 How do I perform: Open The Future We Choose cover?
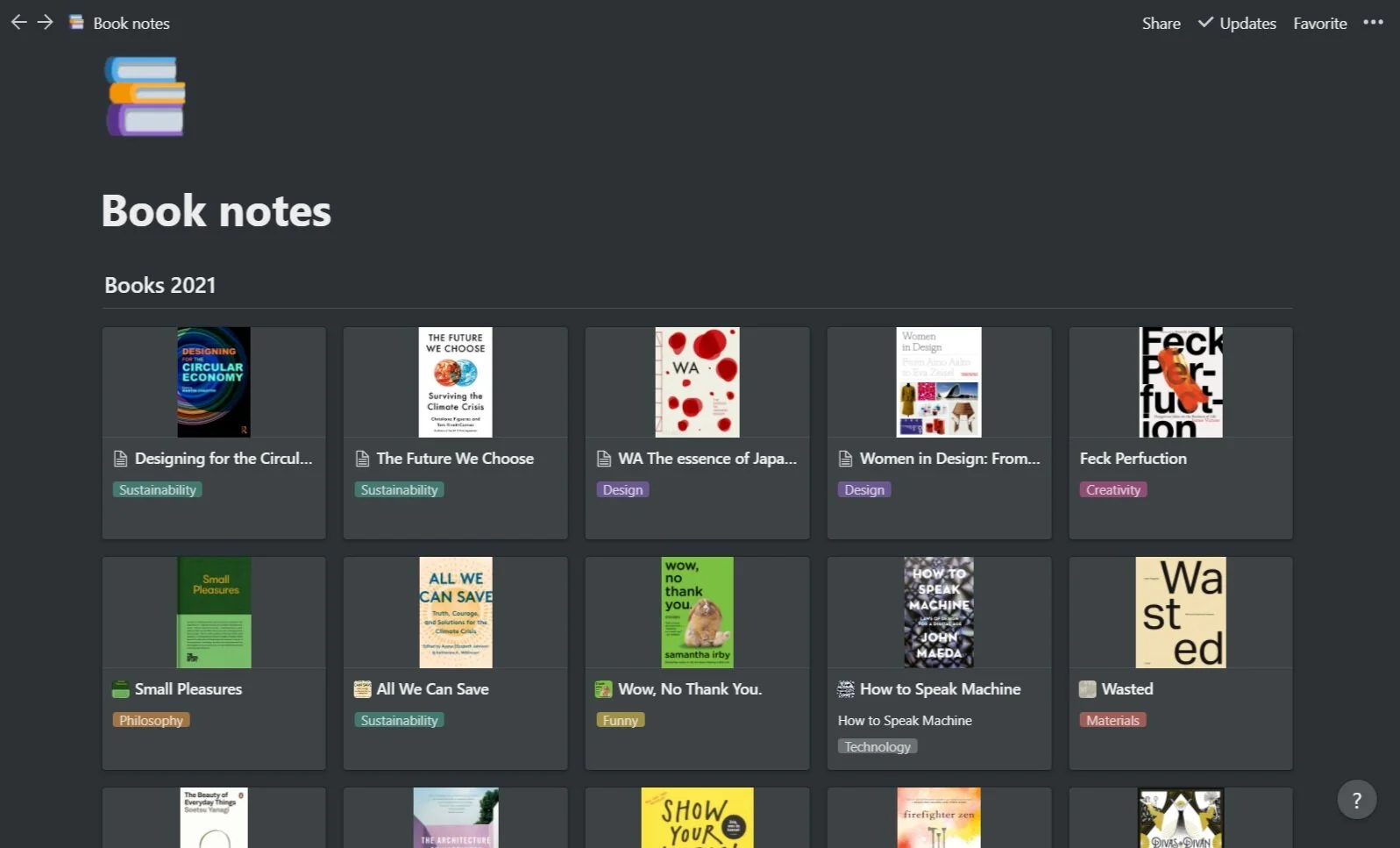pyautogui.click(x=455, y=382)
